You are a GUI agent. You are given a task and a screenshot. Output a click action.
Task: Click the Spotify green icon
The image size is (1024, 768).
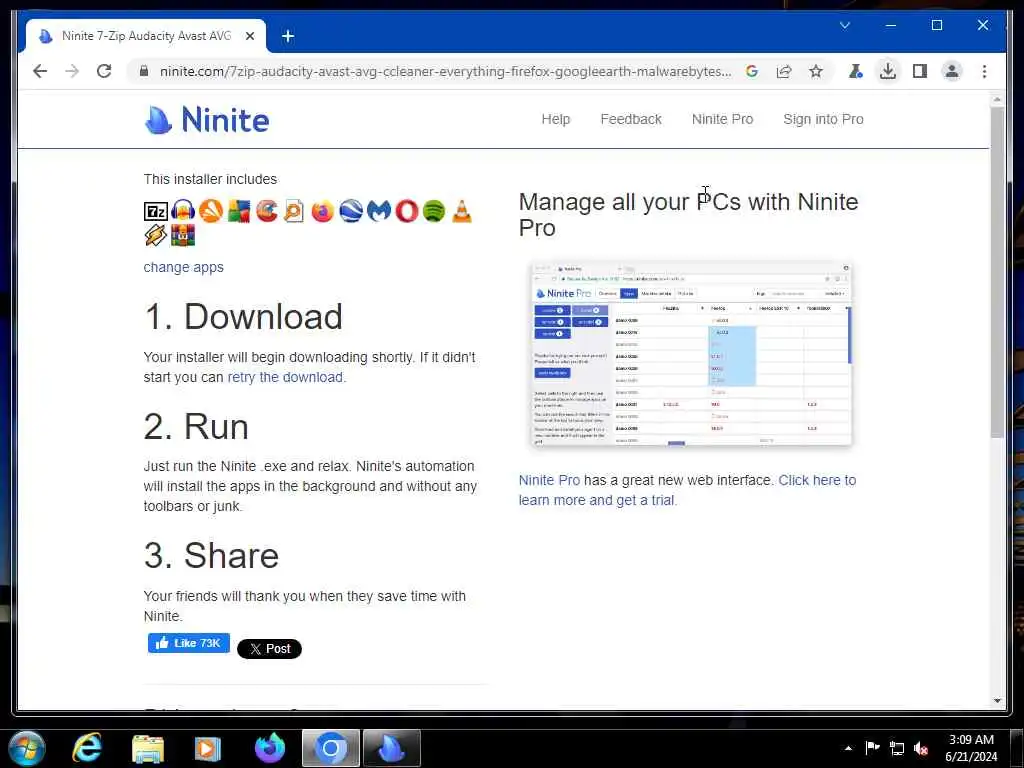pyautogui.click(x=434, y=211)
